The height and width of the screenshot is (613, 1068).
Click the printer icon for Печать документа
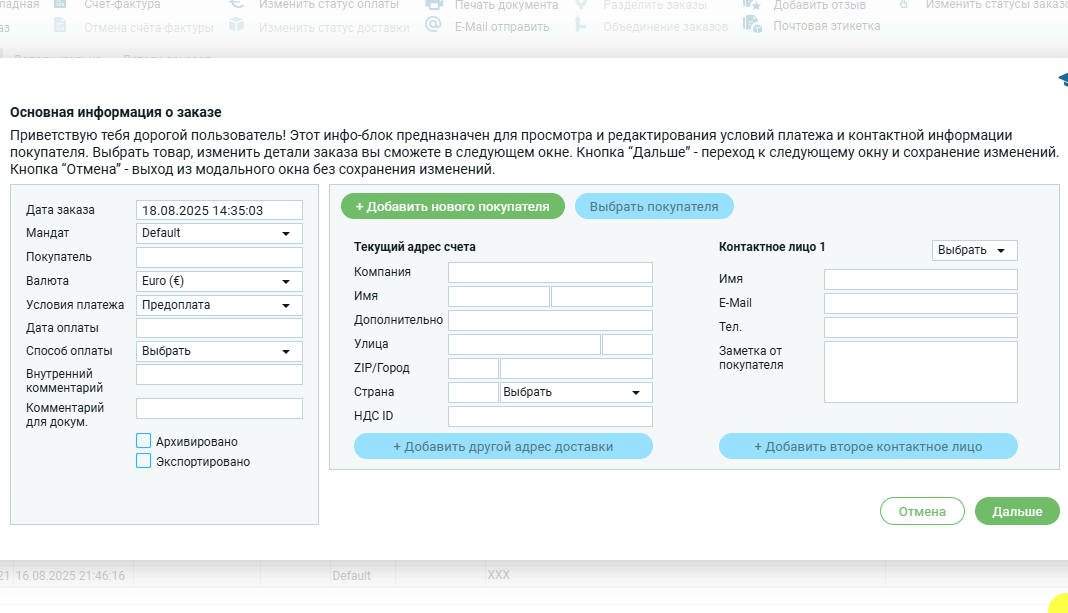434,5
